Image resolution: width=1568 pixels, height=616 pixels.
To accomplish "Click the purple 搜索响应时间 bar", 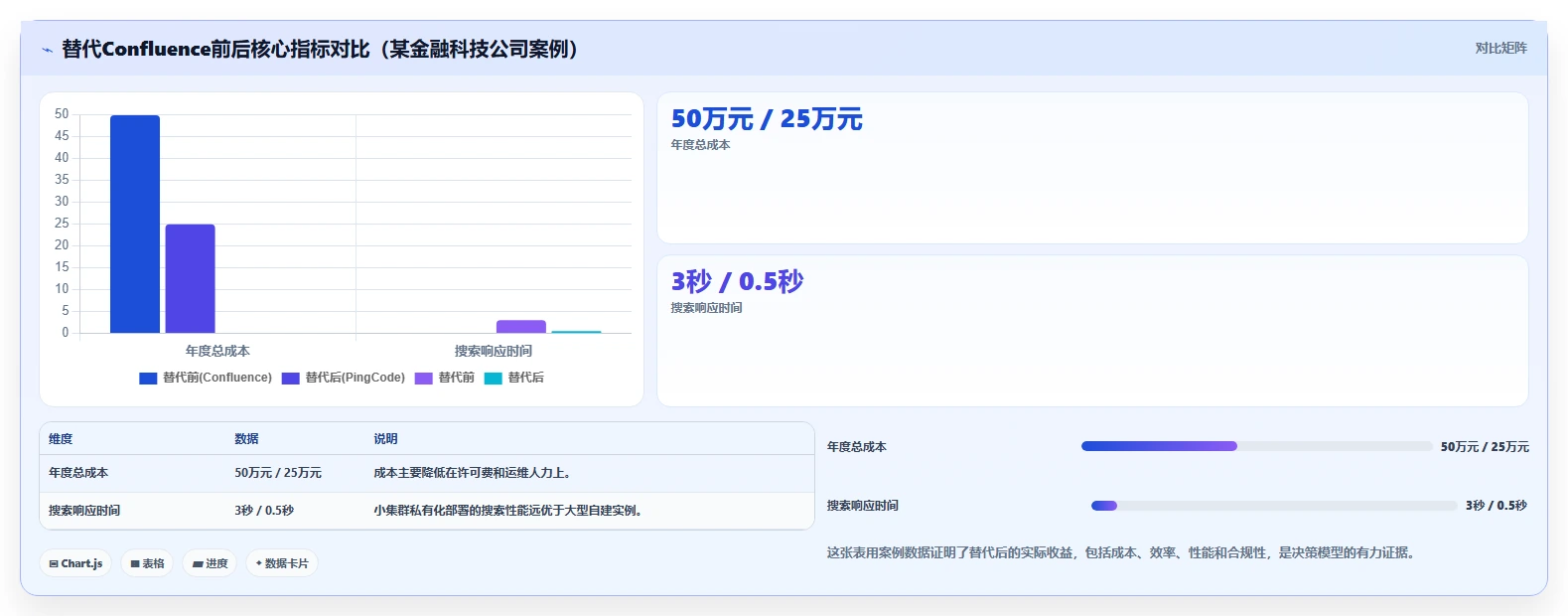I will click(521, 326).
